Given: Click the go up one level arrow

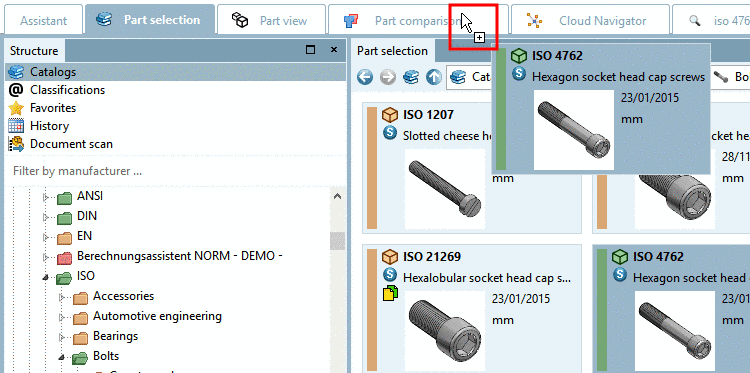Looking at the screenshot, I should click(x=434, y=77).
